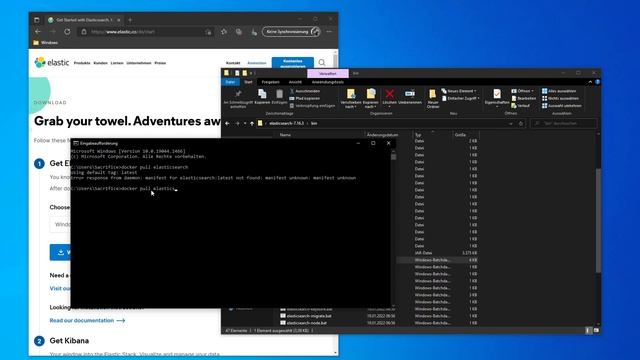
Task: Go back in Explorer navigation
Action: click(228, 123)
